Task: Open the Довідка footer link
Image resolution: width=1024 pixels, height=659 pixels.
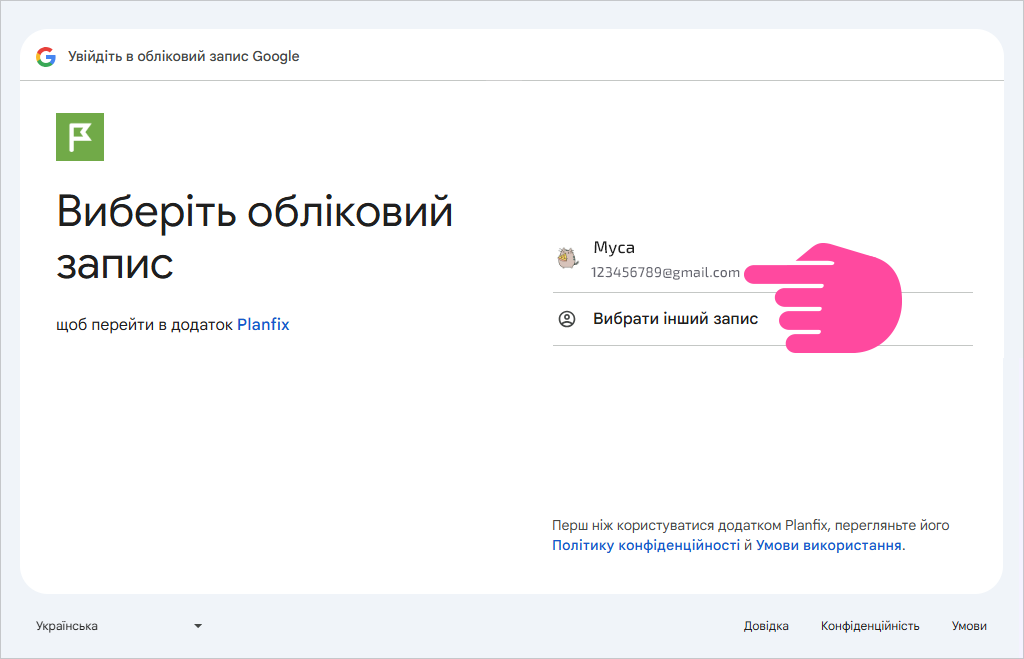Action: tap(766, 626)
